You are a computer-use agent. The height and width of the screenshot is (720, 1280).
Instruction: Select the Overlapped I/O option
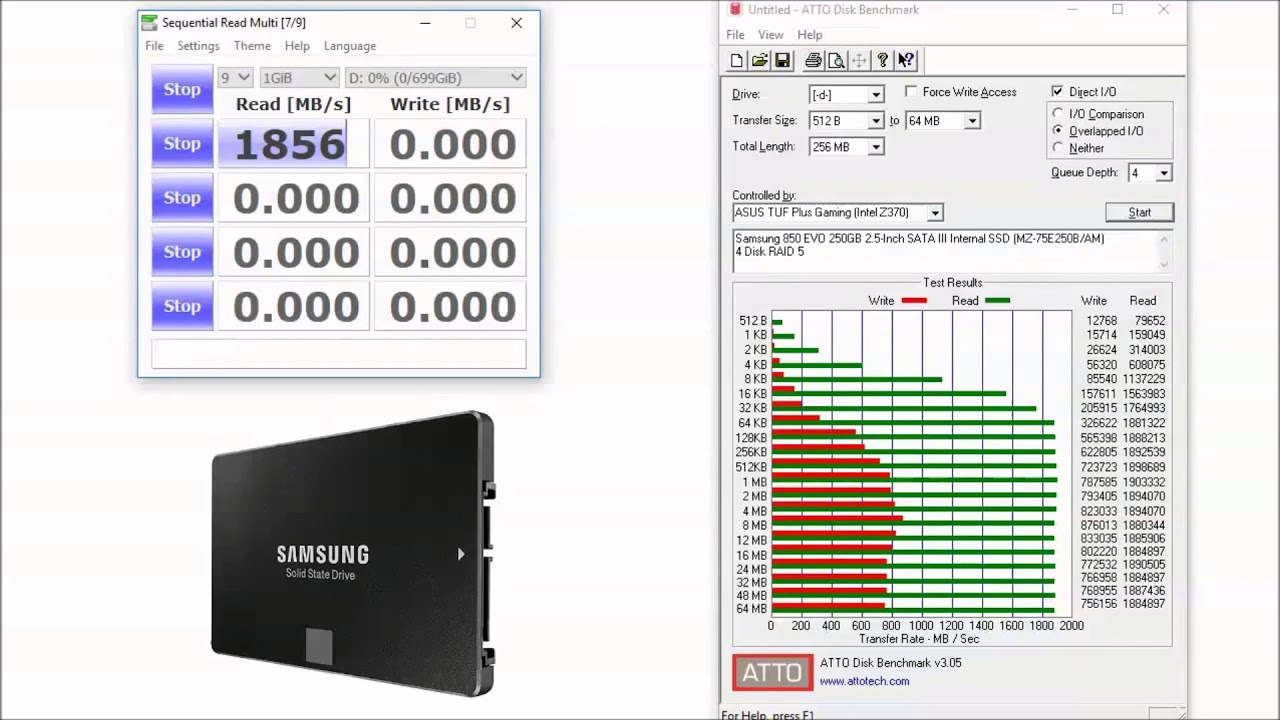coord(1058,131)
